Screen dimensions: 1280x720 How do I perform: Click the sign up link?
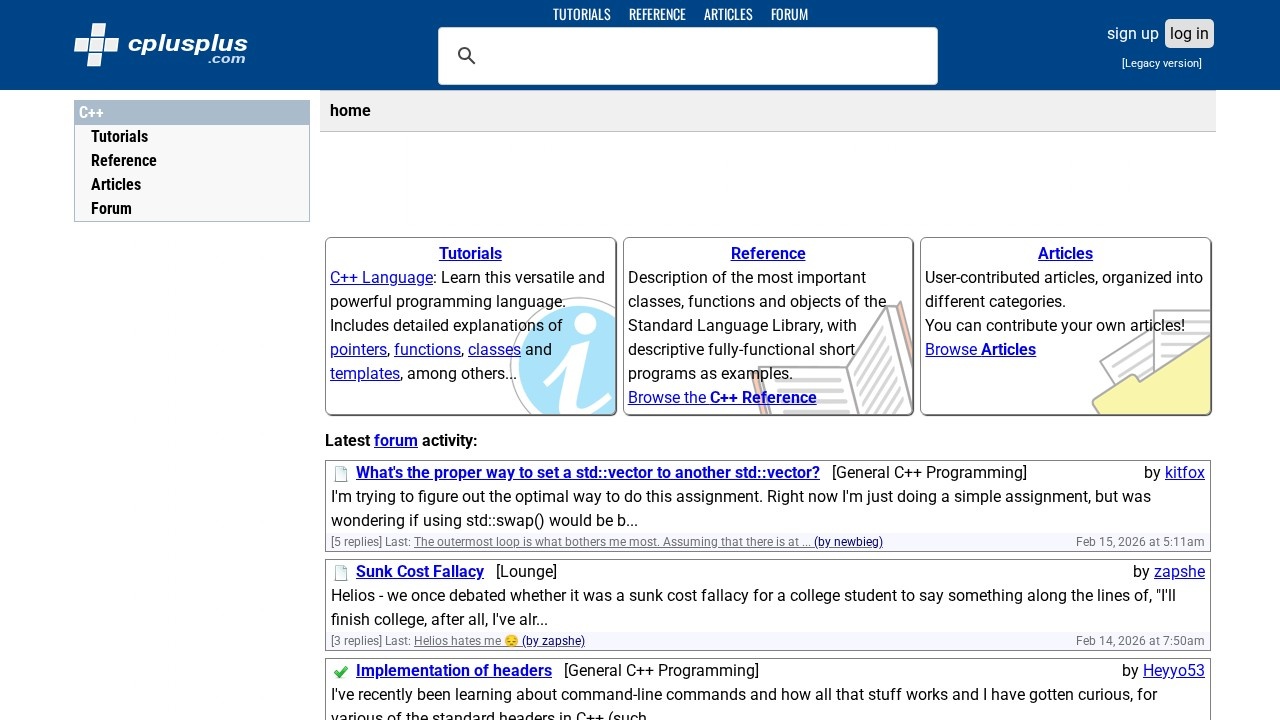tap(1132, 33)
